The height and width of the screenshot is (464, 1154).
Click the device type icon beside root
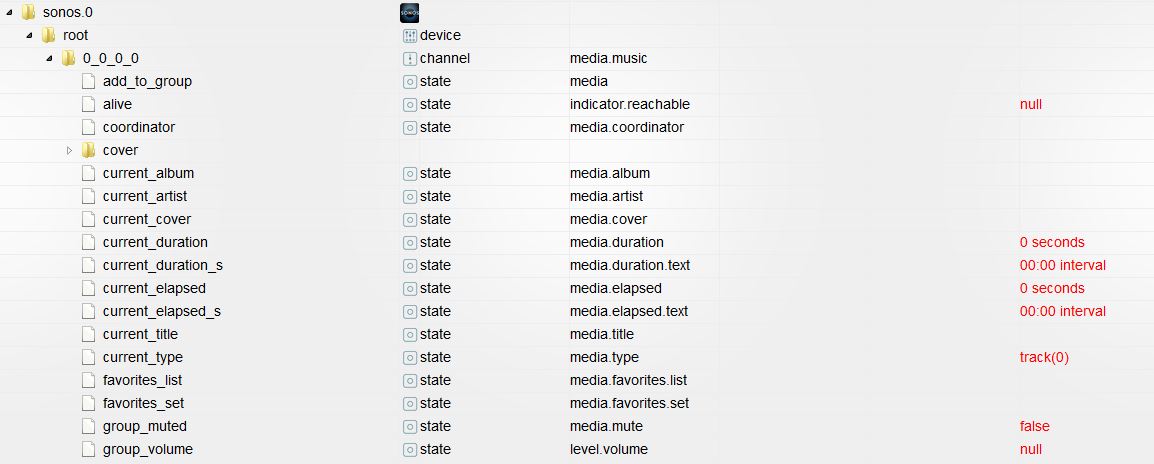click(409, 35)
